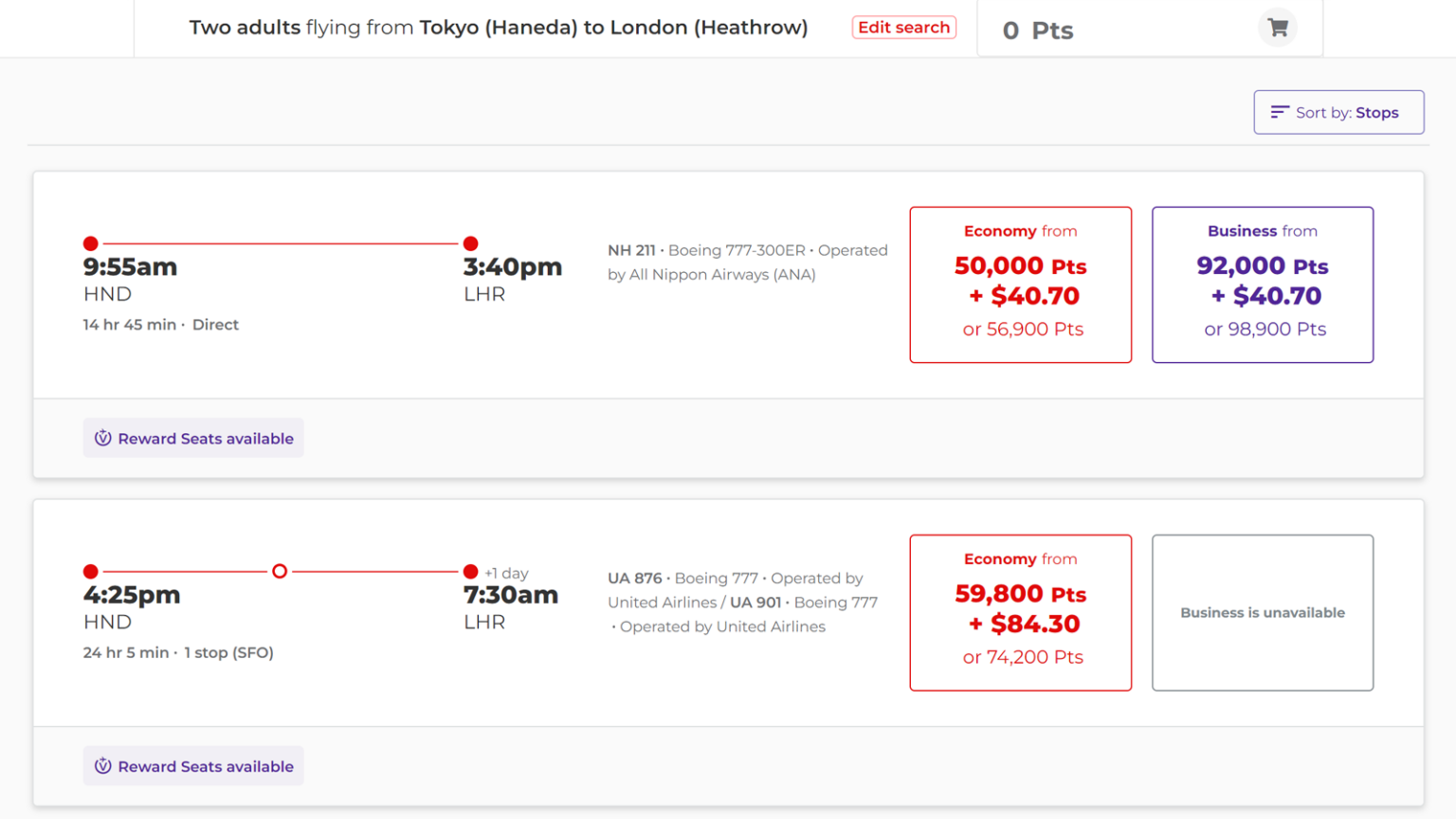This screenshot has width=1456, height=819.
Task: Click the red departure dot on the NH 211 route
Action: [x=90, y=243]
